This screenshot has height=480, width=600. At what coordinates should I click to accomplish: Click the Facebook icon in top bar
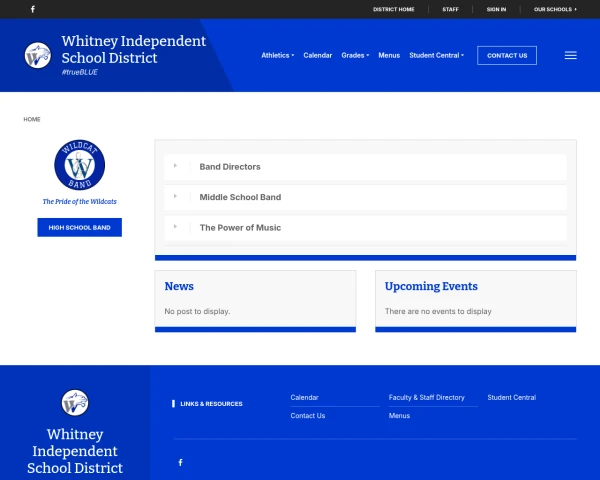coord(32,9)
